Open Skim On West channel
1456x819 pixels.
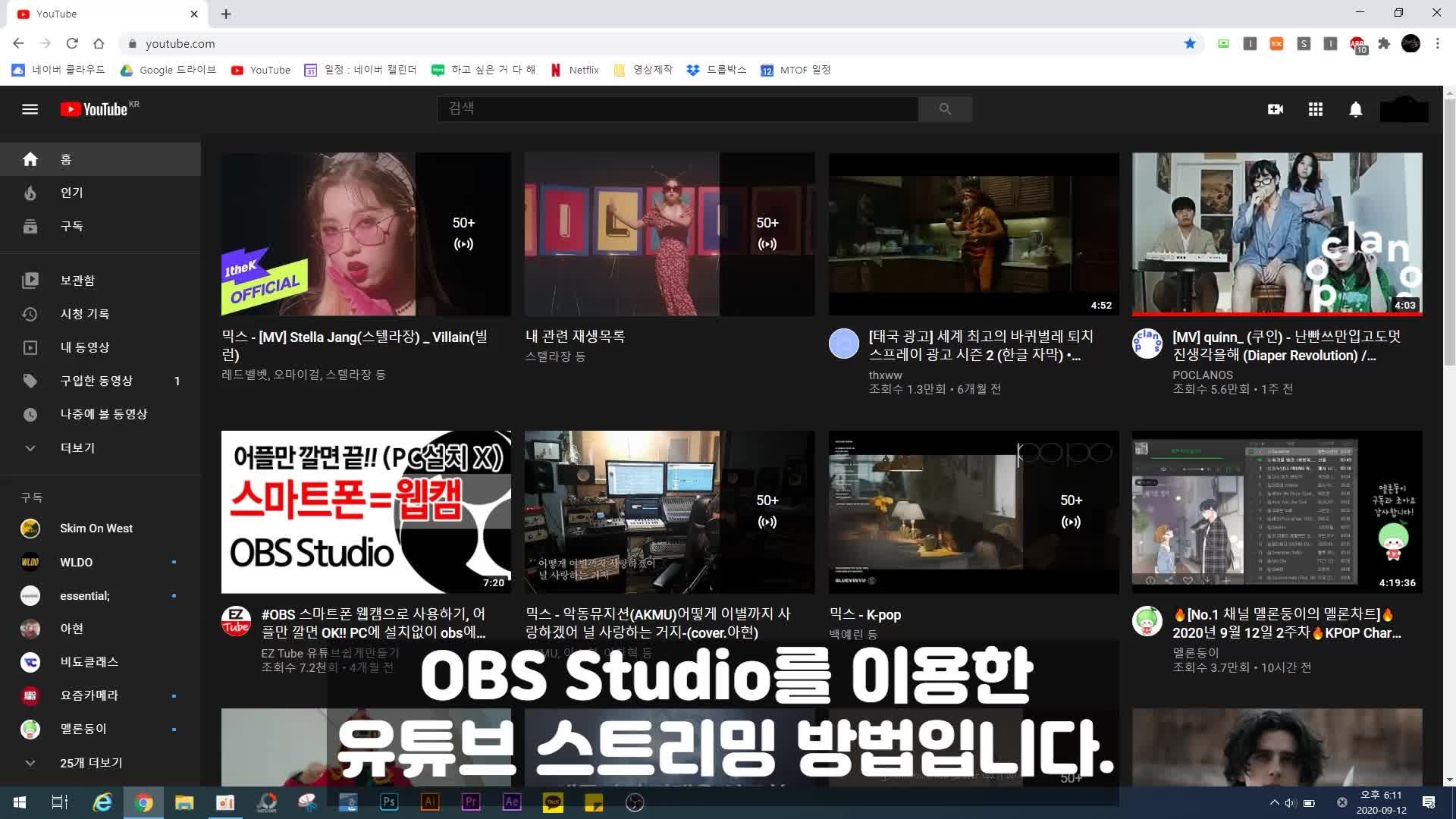96,528
